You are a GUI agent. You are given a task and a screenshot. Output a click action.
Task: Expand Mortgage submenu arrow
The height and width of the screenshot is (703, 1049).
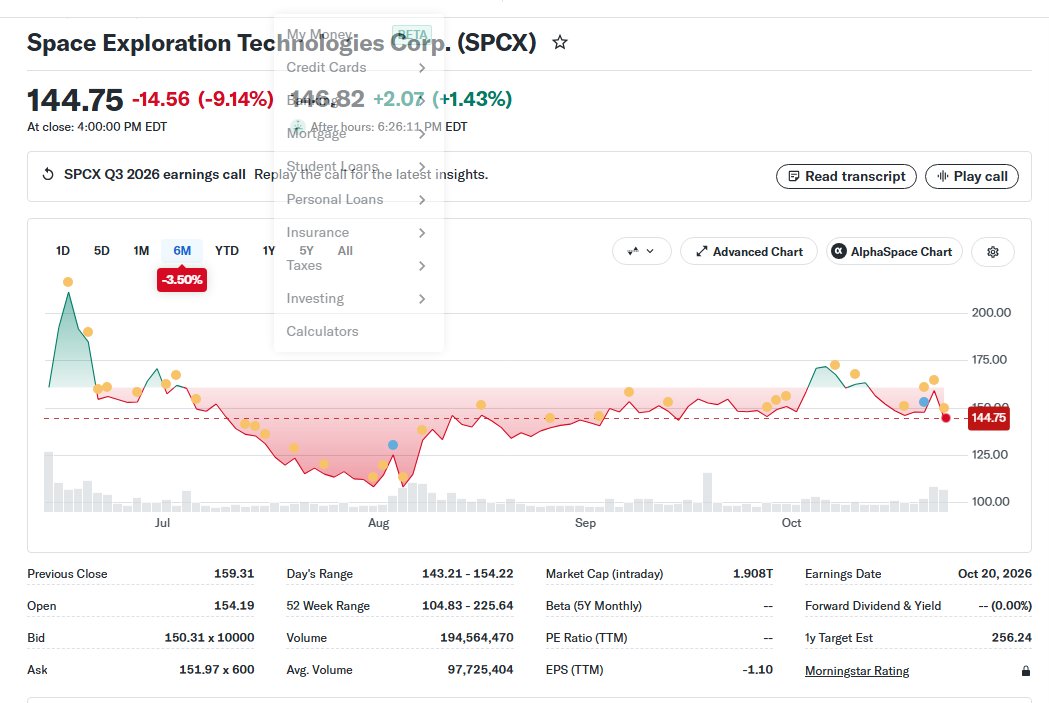pyautogui.click(x=421, y=133)
